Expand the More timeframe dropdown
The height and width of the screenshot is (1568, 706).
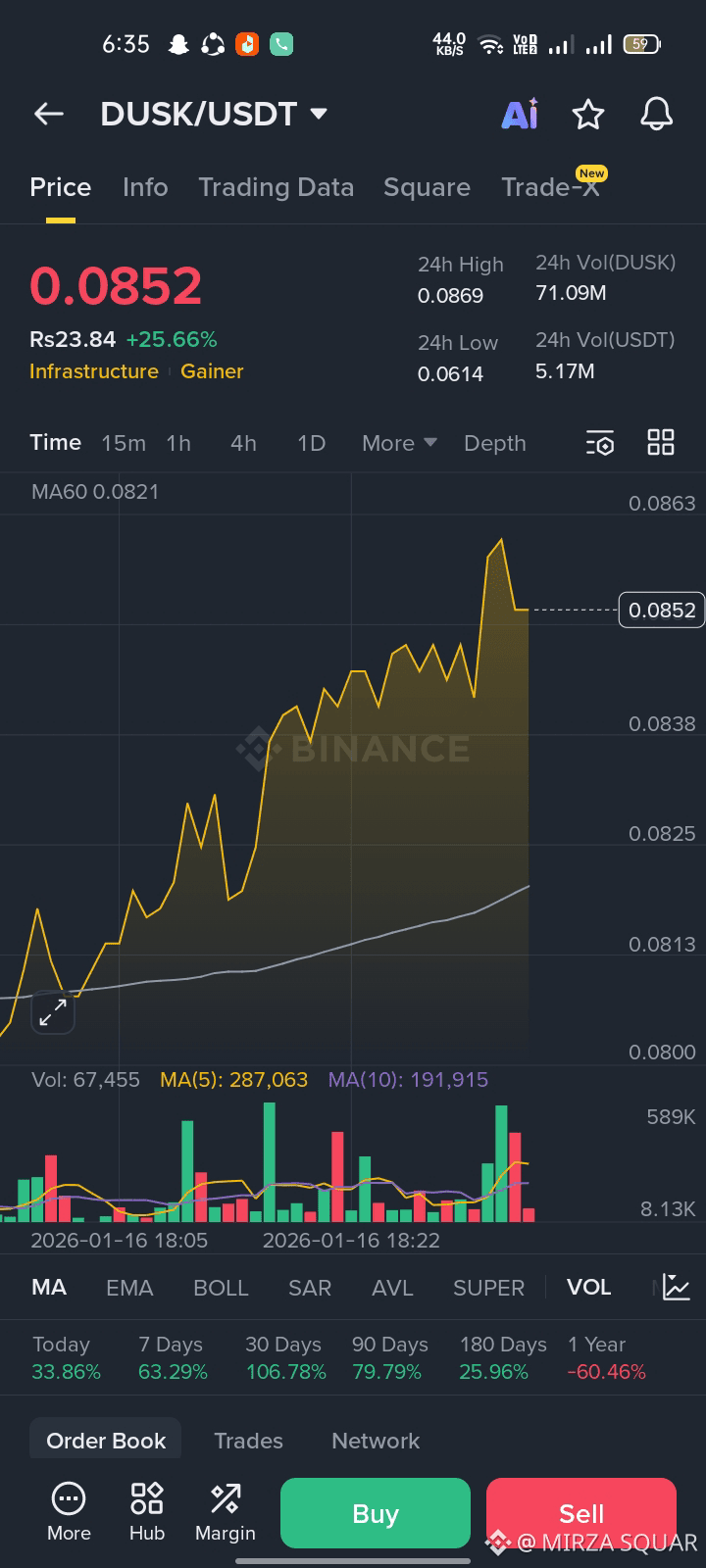click(x=399, y=443)
